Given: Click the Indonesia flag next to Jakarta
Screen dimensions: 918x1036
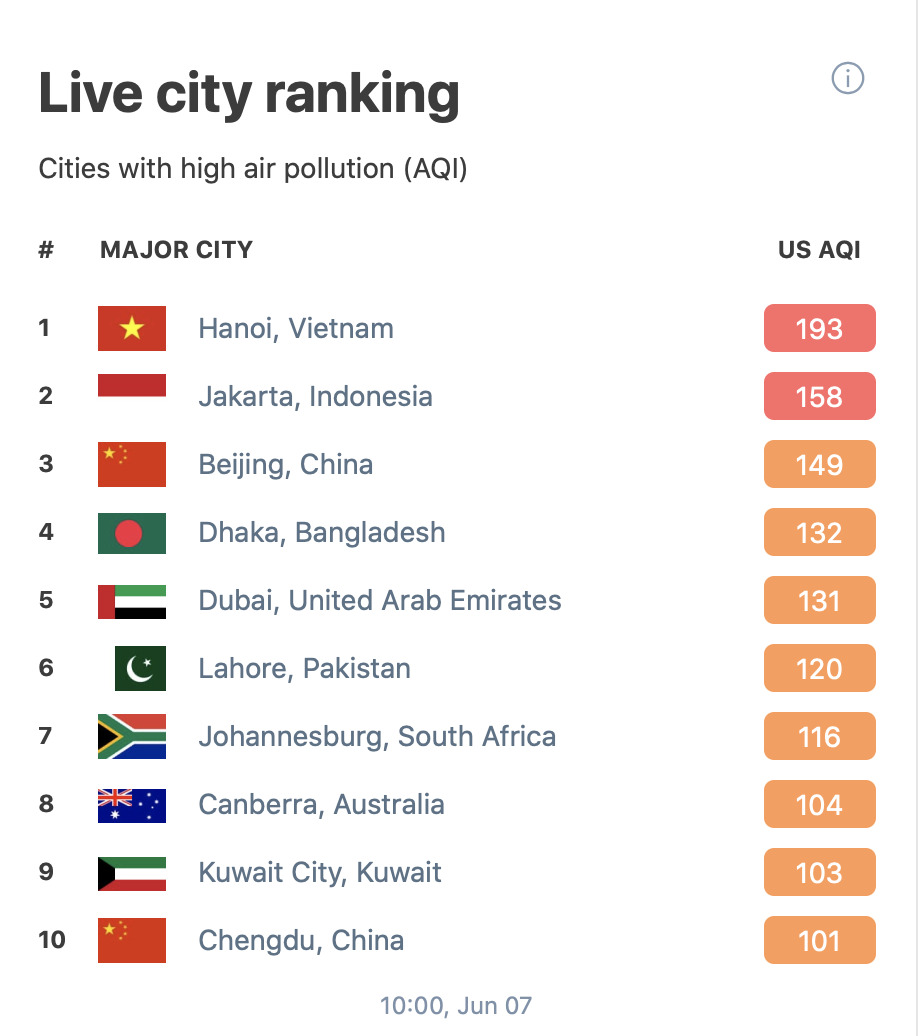Looking at the screenshot, I should tap(131, 396).
